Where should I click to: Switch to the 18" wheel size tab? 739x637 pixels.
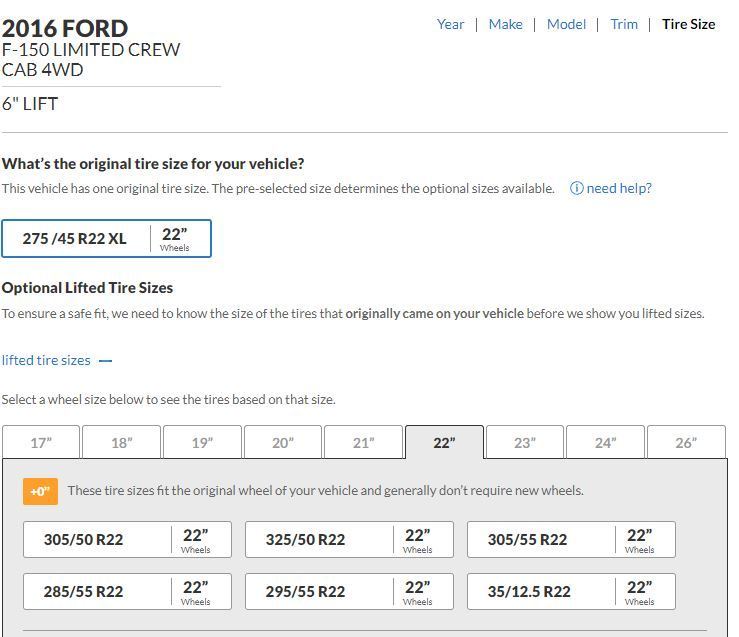coord(122,442)
